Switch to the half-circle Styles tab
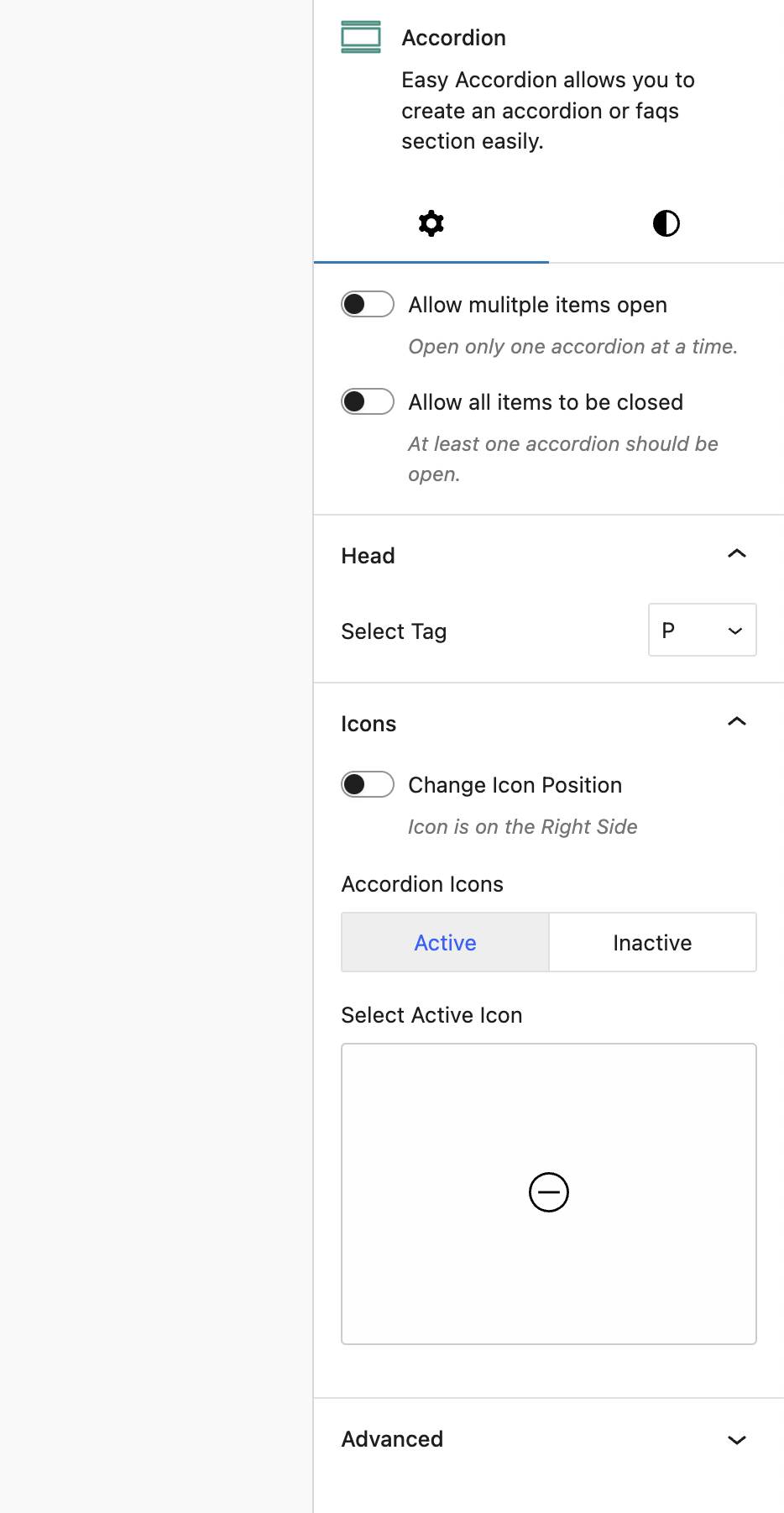The image size is (784, 1513). (x=666, y=223)
